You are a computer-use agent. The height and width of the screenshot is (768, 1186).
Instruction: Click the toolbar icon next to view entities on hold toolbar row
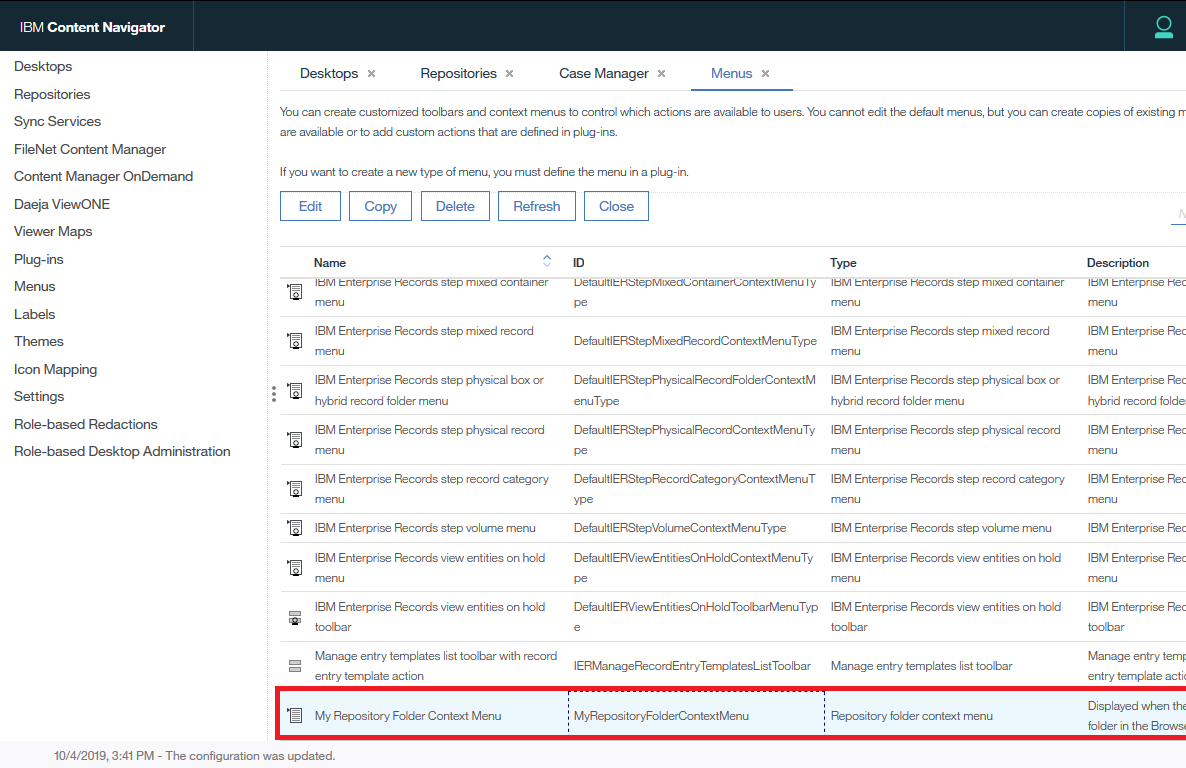coord(295,616)
